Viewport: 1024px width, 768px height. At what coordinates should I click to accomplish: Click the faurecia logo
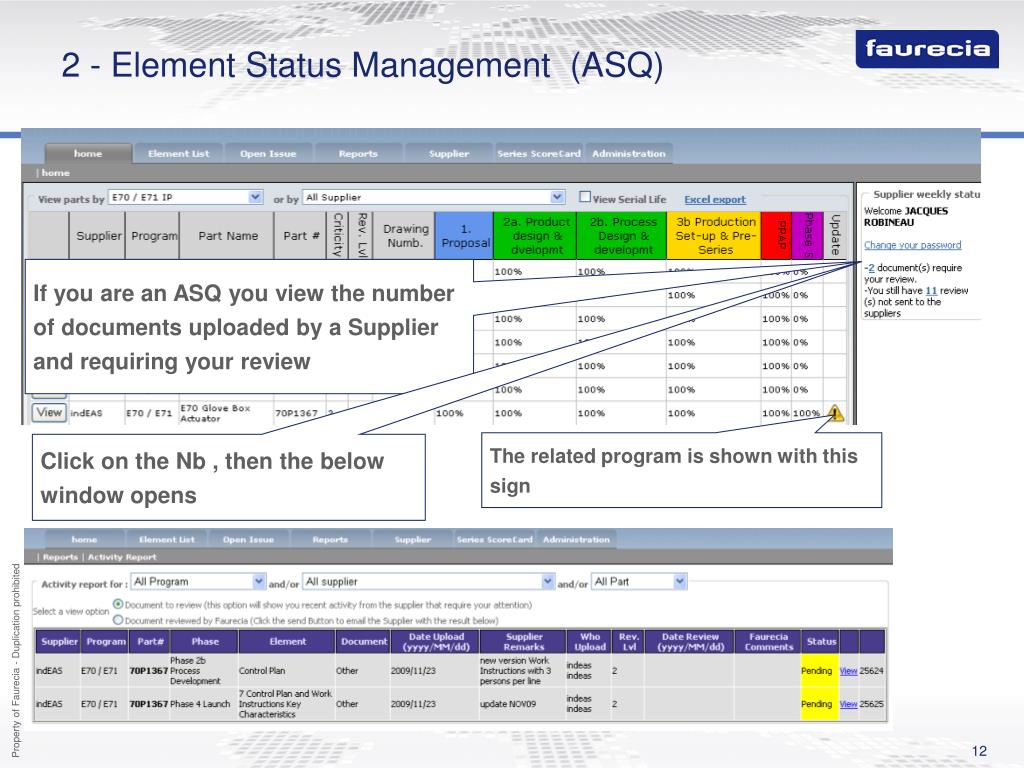(x=927, y=49)
